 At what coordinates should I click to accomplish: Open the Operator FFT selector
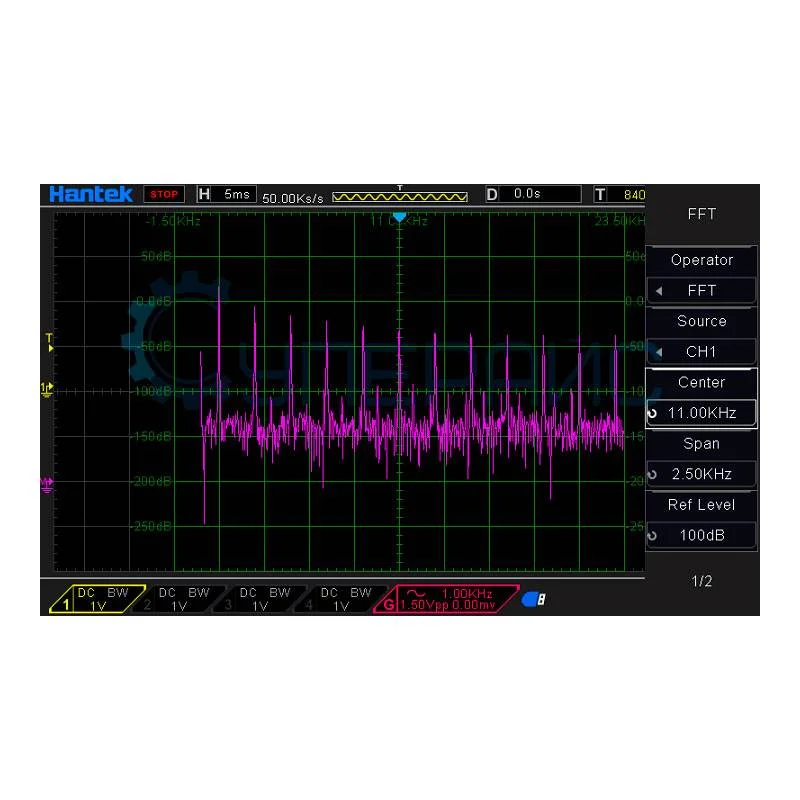(x=701, y=291)
